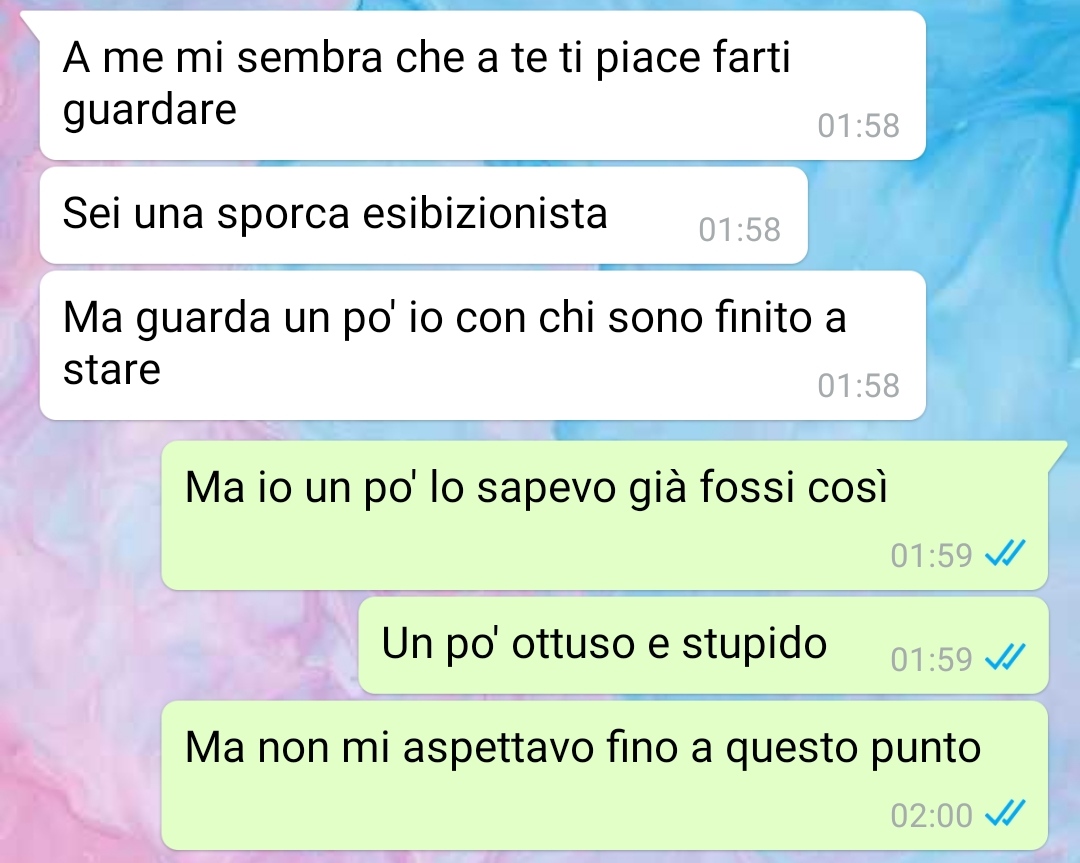Tap the 01:58 timestamp on the 'finito a stare' message

click(858, 386)
